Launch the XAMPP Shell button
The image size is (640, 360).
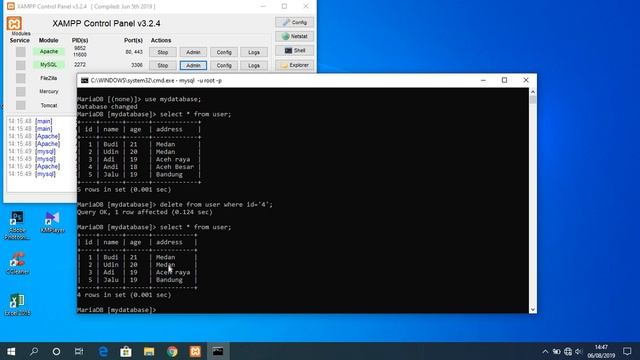pyautogui.click(x=294, y=51)
